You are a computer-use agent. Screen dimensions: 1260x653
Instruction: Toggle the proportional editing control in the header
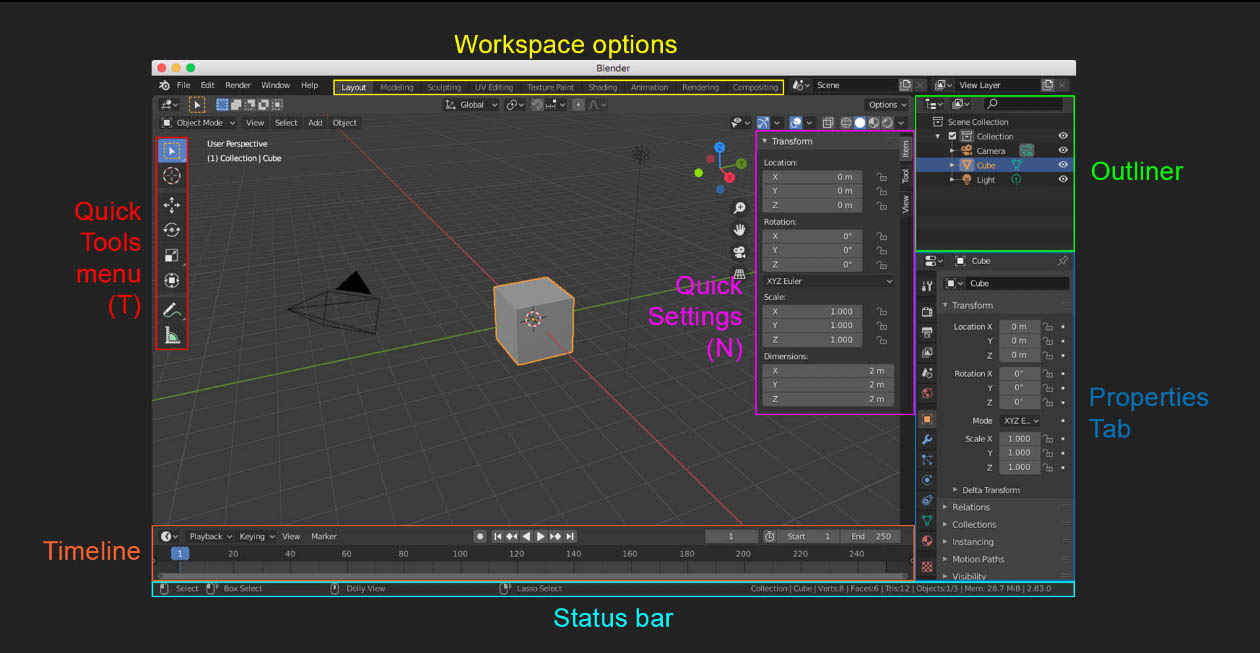click(x=577, y=105)
